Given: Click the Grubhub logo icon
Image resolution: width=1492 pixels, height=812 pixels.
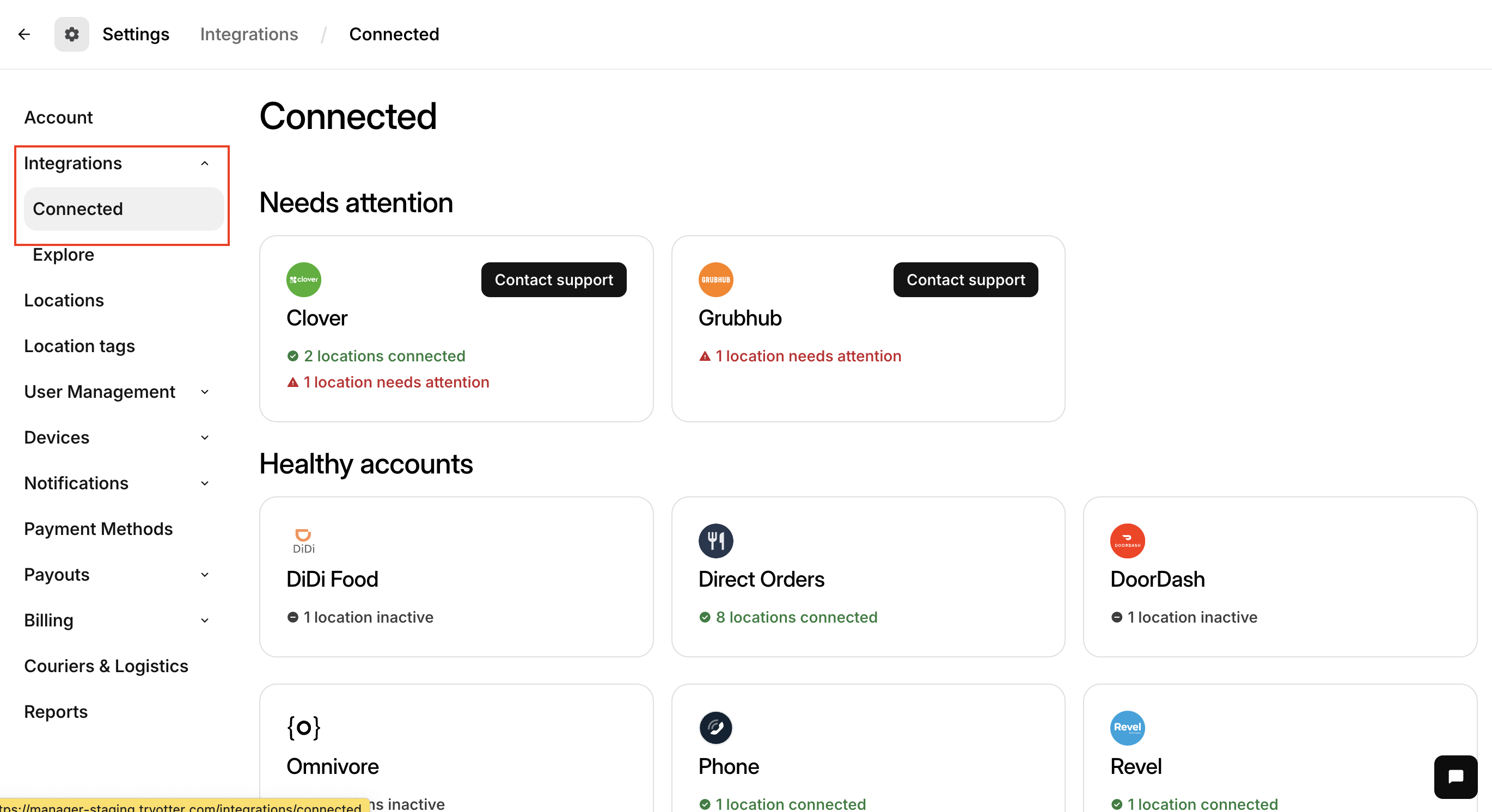Looking at the screenshot, I should tap(716, 280).
